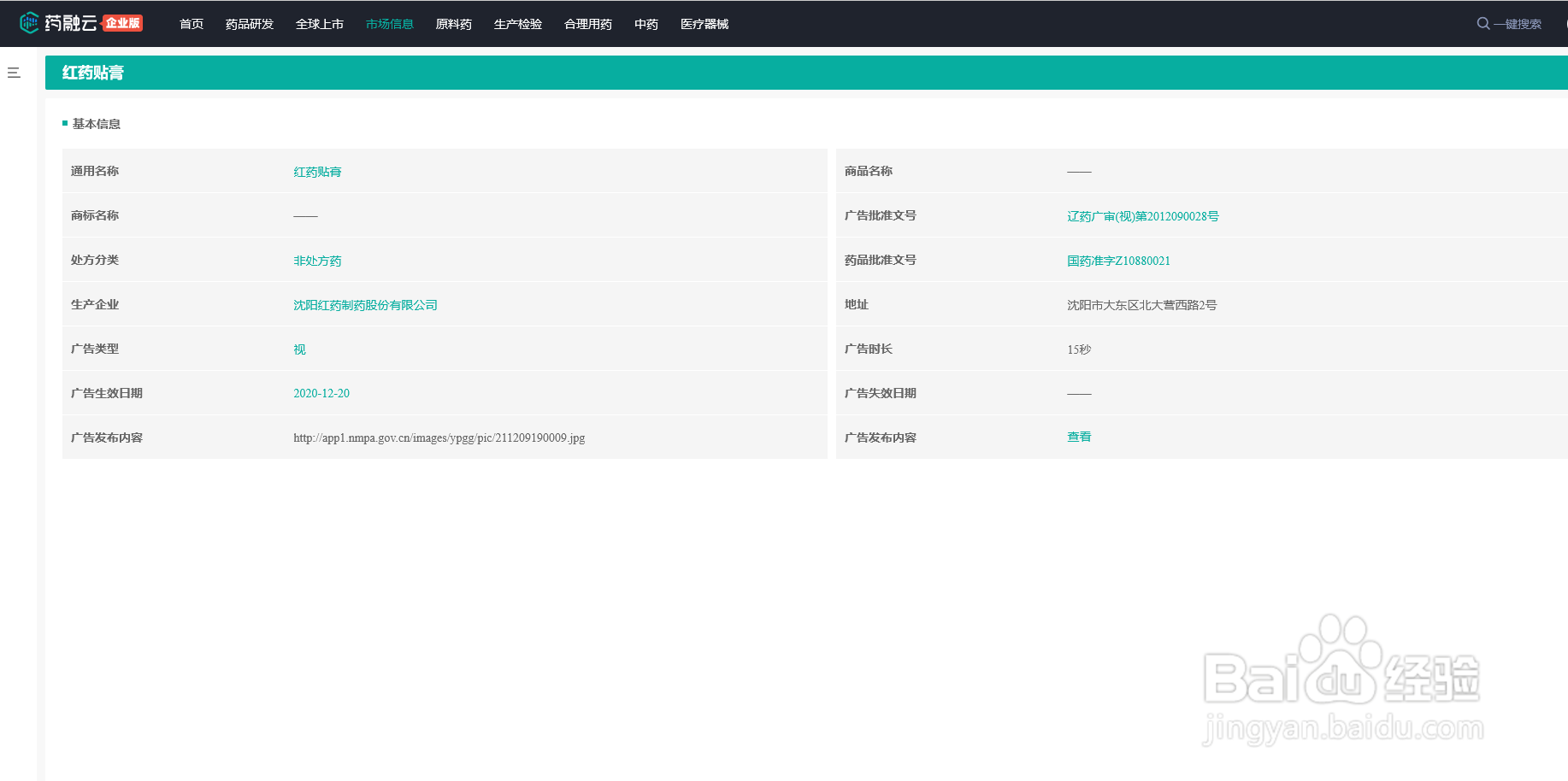
Task: Click the 红药贴膏 page title header
Action: click(x=93, y=73)
